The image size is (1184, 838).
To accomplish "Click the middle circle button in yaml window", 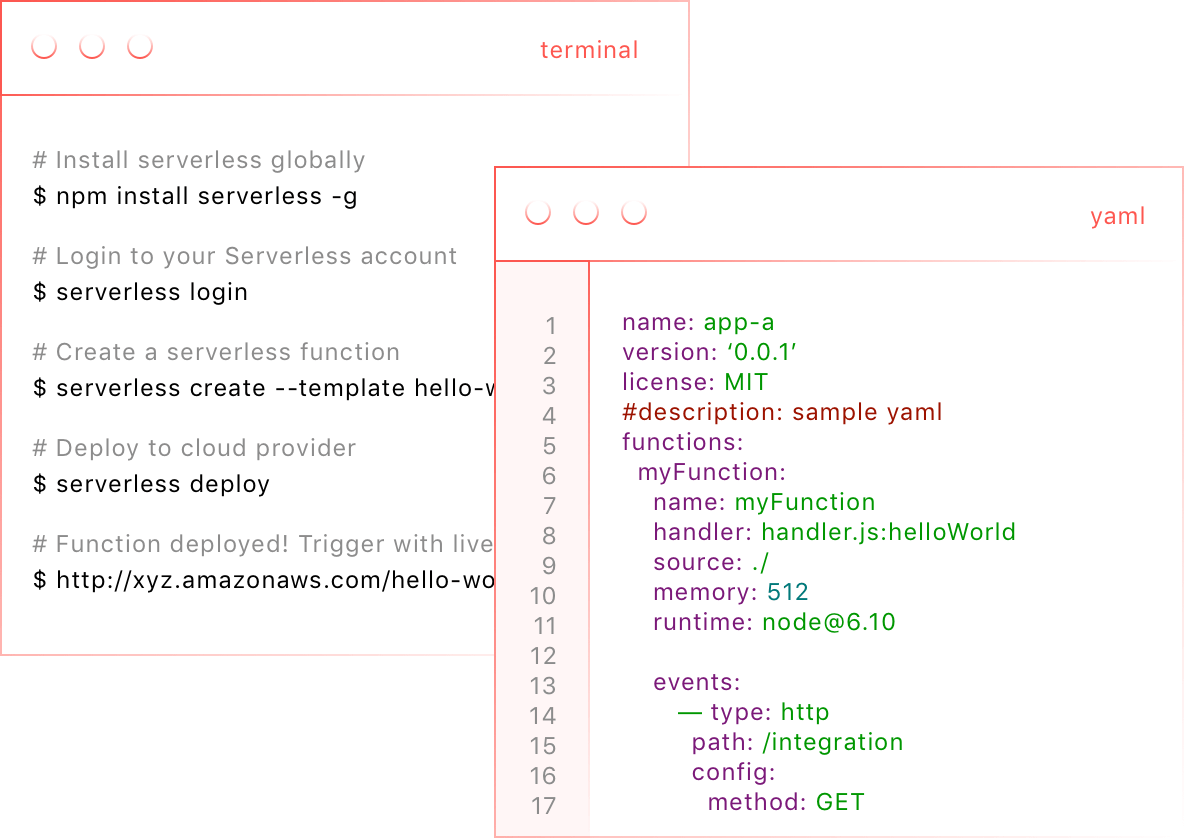I will (x=586, y=212).
